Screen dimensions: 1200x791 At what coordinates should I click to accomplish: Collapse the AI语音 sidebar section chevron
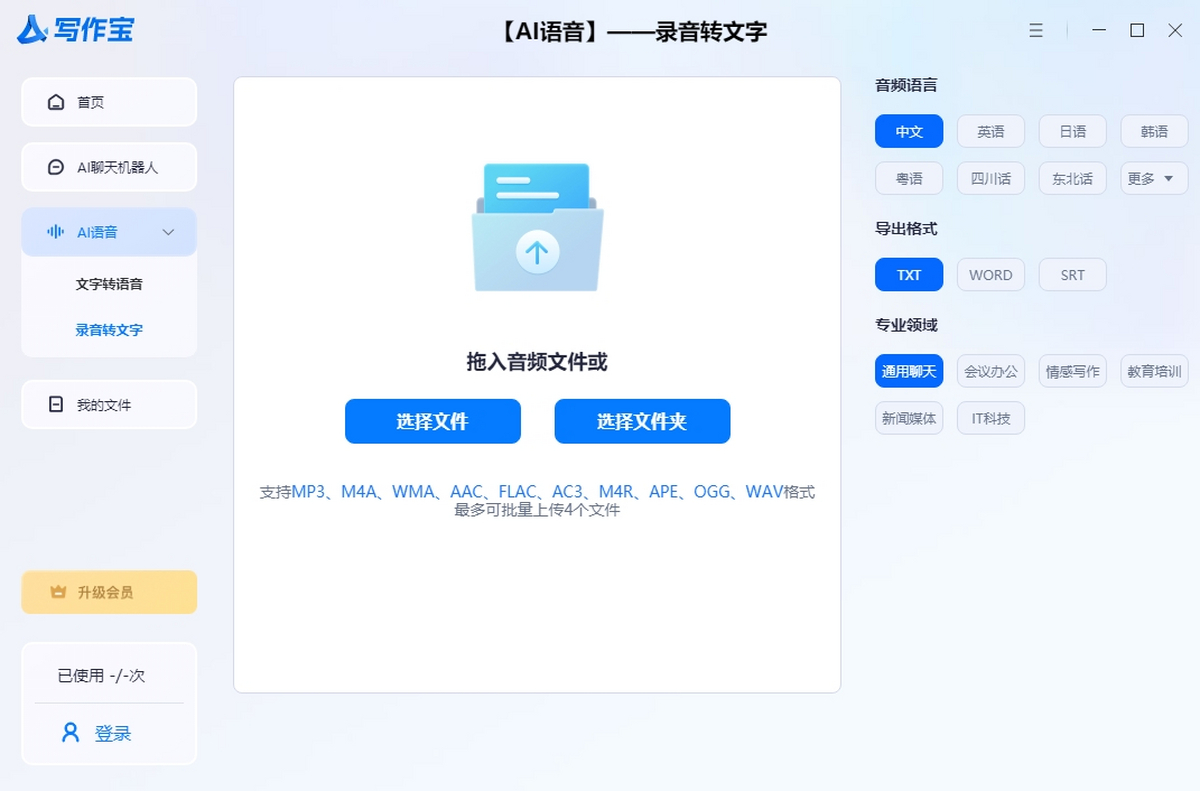168,232
